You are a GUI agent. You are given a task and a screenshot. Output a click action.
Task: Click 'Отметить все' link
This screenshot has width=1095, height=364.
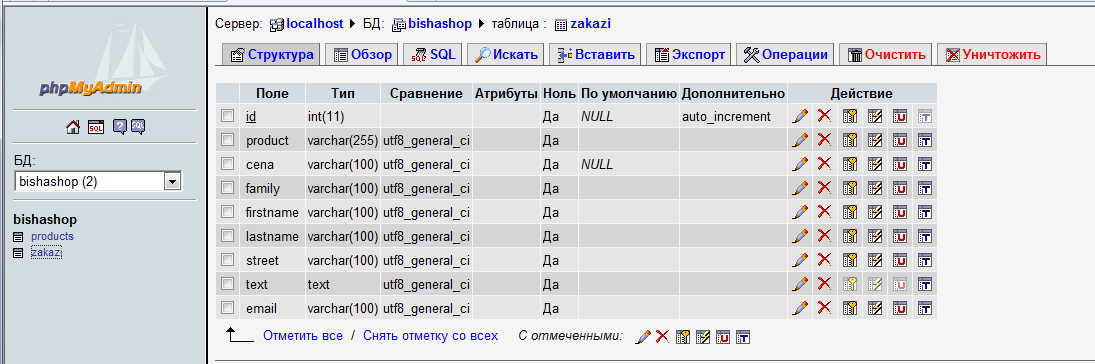point(303,336)
